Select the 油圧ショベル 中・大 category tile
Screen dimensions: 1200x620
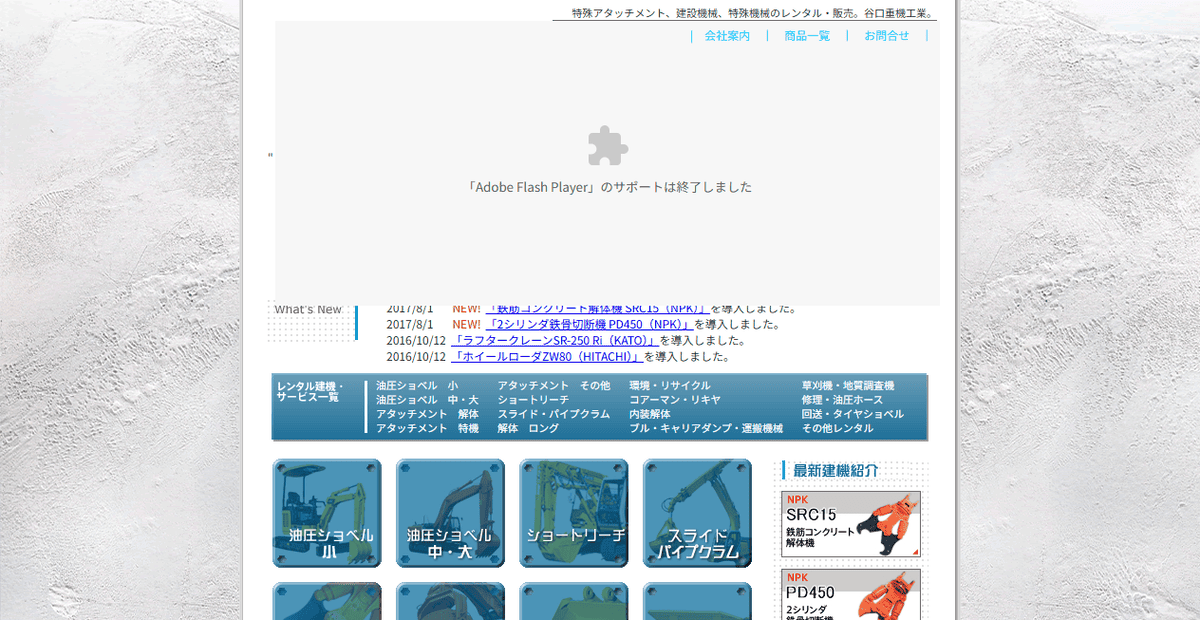pyautogui.click(x=450, y=513)
